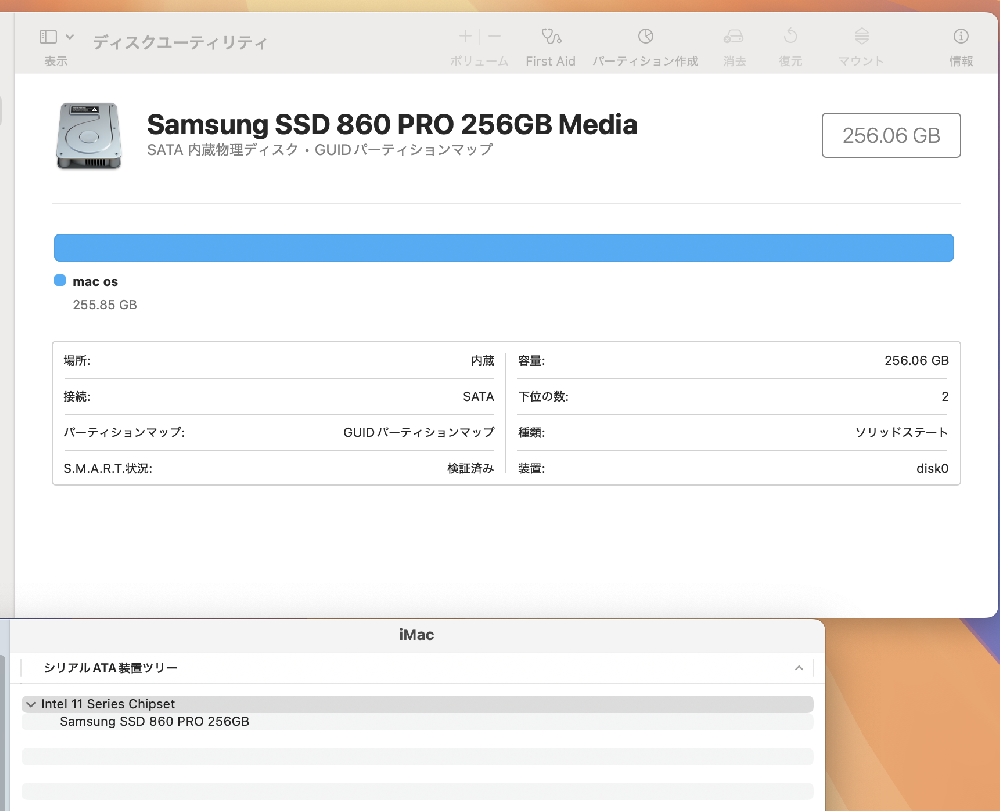Click the hard disk drive image
Image resolution: width=1000 pixels, height=811 pixels.
coord(89,135)
